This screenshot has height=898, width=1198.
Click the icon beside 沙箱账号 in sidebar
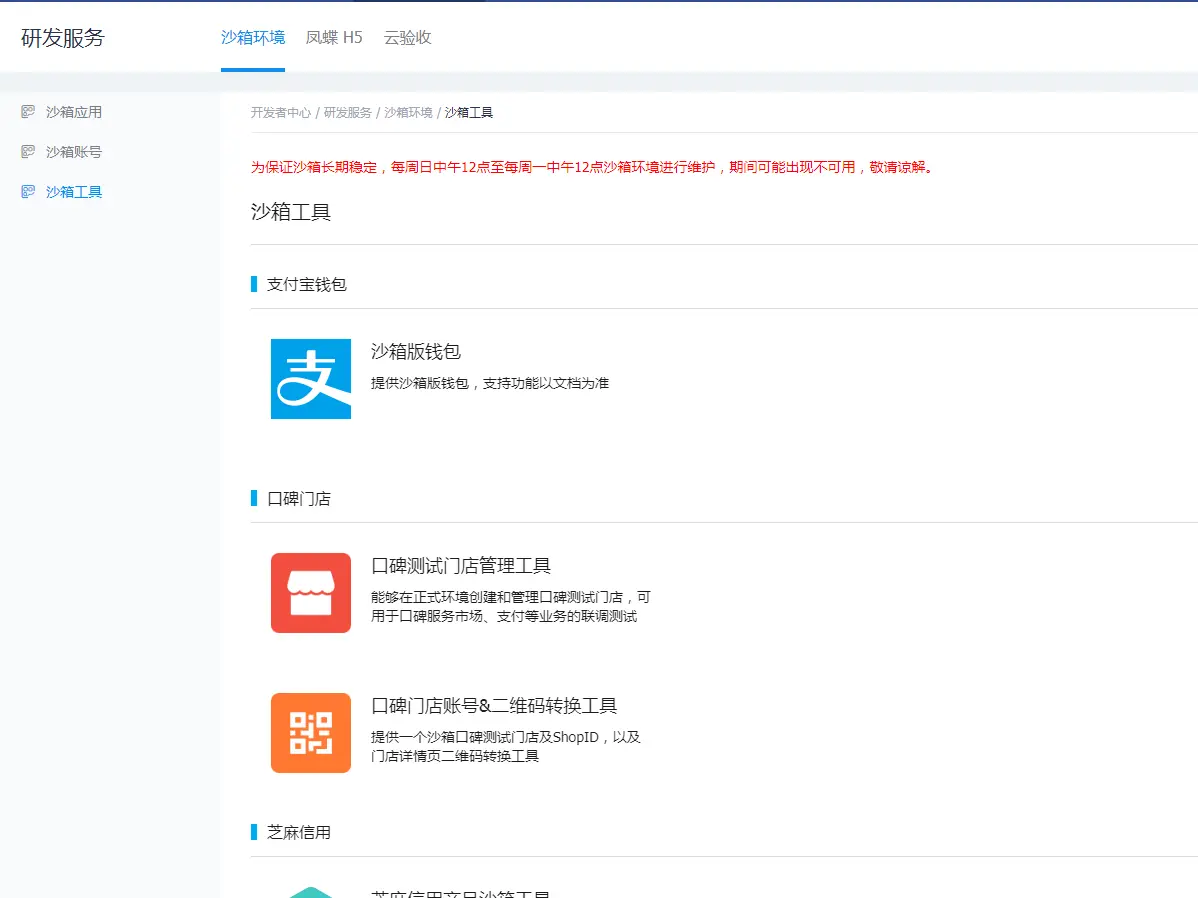(28, 151)
